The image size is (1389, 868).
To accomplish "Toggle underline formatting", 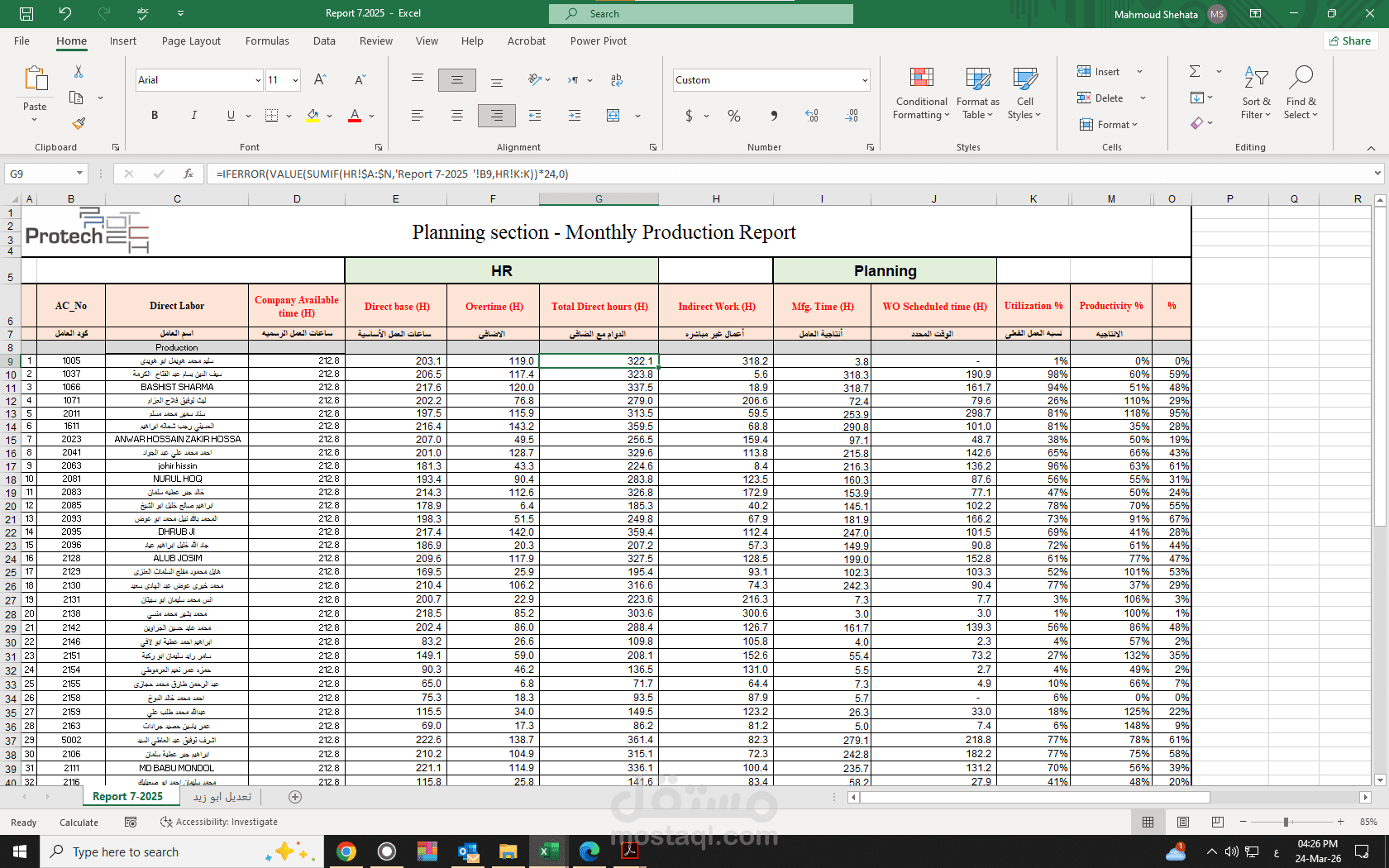I will click(x=230, y=116).
